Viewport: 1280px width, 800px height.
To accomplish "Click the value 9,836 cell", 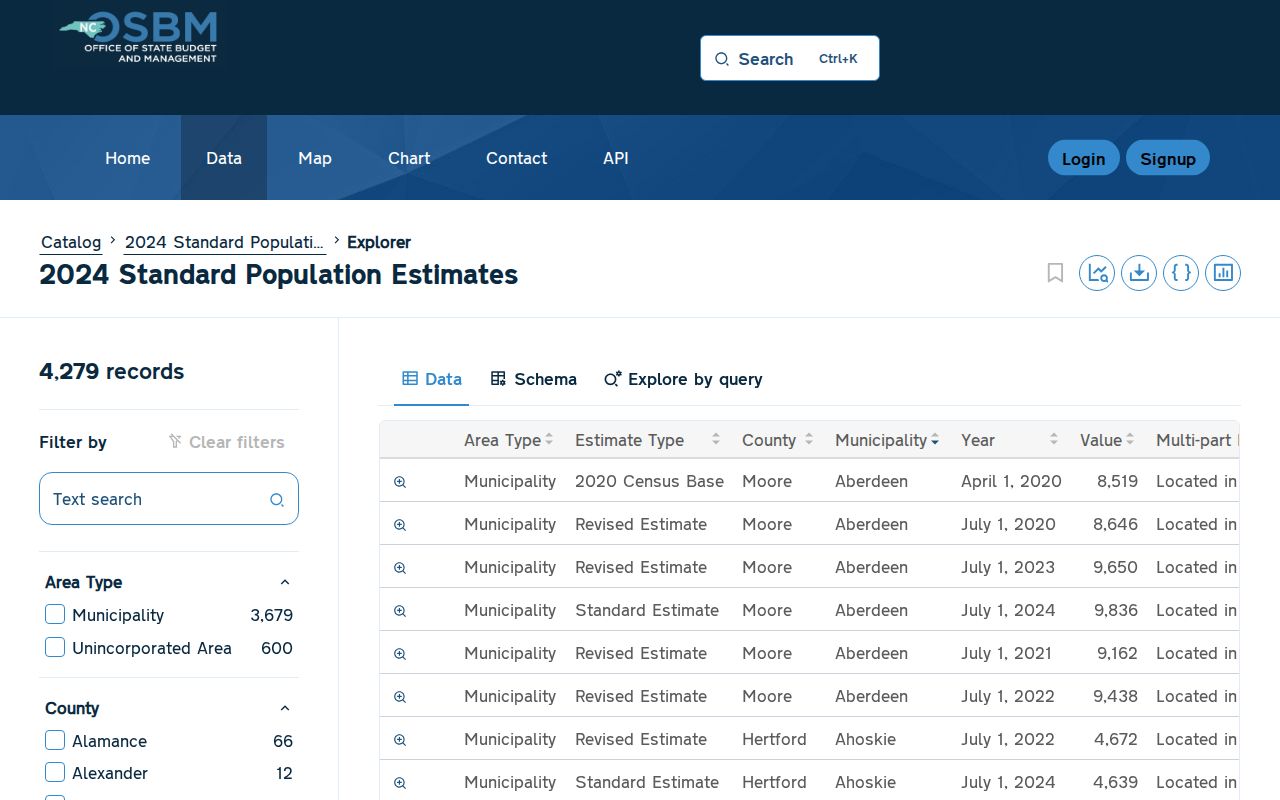I will (x=1116, y=610).
